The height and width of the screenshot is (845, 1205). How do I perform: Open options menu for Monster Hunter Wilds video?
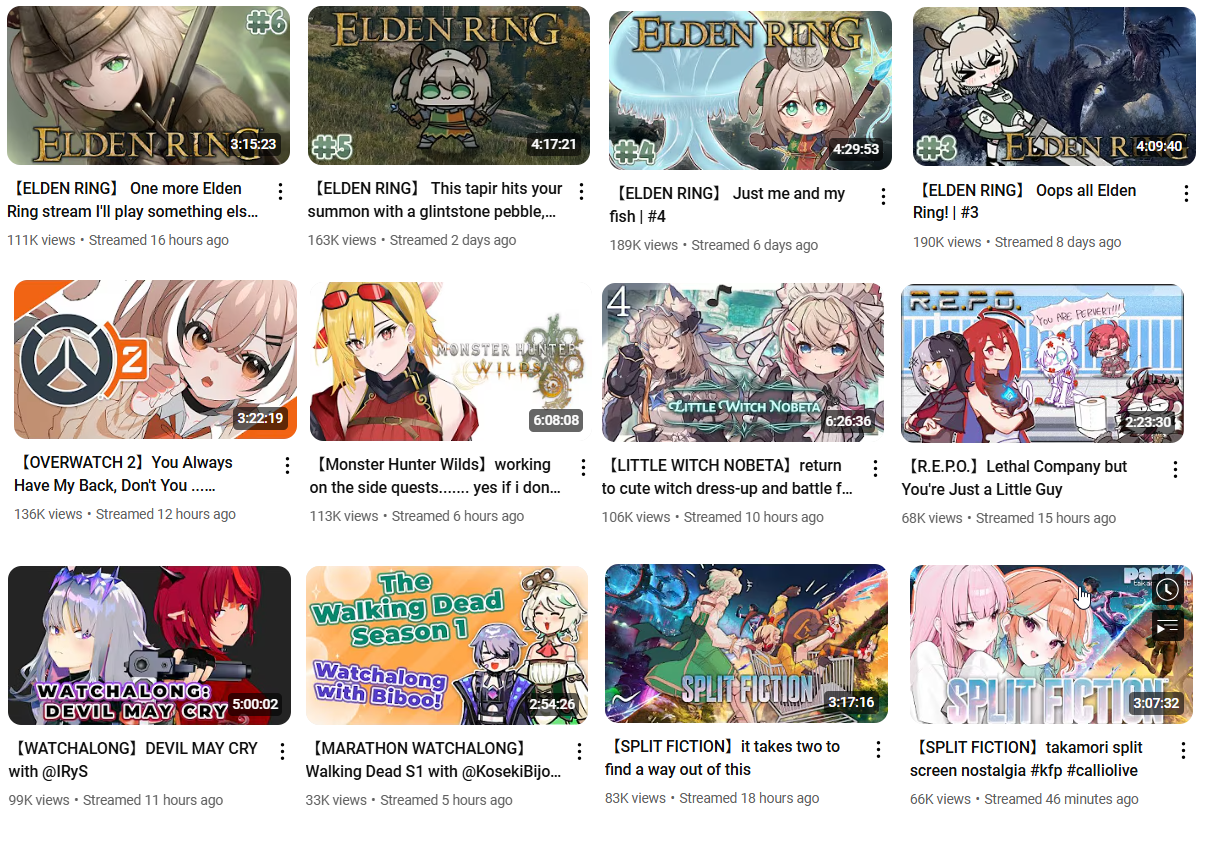click(583, 467)
